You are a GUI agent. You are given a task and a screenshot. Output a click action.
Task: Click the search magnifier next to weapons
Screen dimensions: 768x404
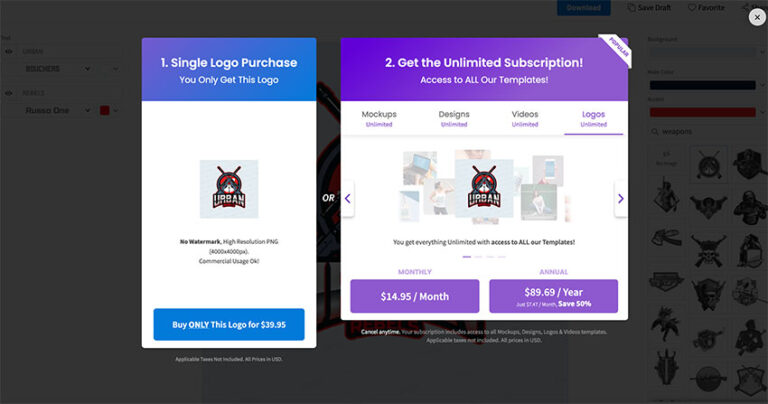655,132
